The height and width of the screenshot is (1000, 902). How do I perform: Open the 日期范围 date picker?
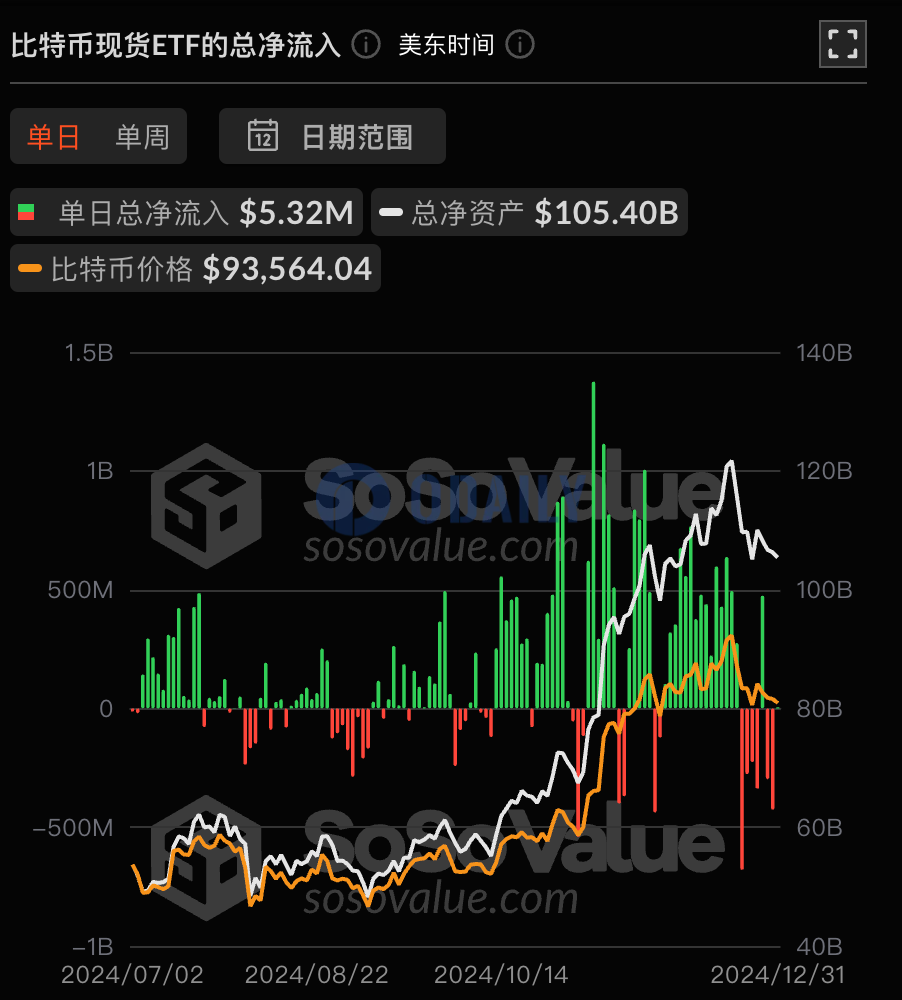click(x=332, y=136)
